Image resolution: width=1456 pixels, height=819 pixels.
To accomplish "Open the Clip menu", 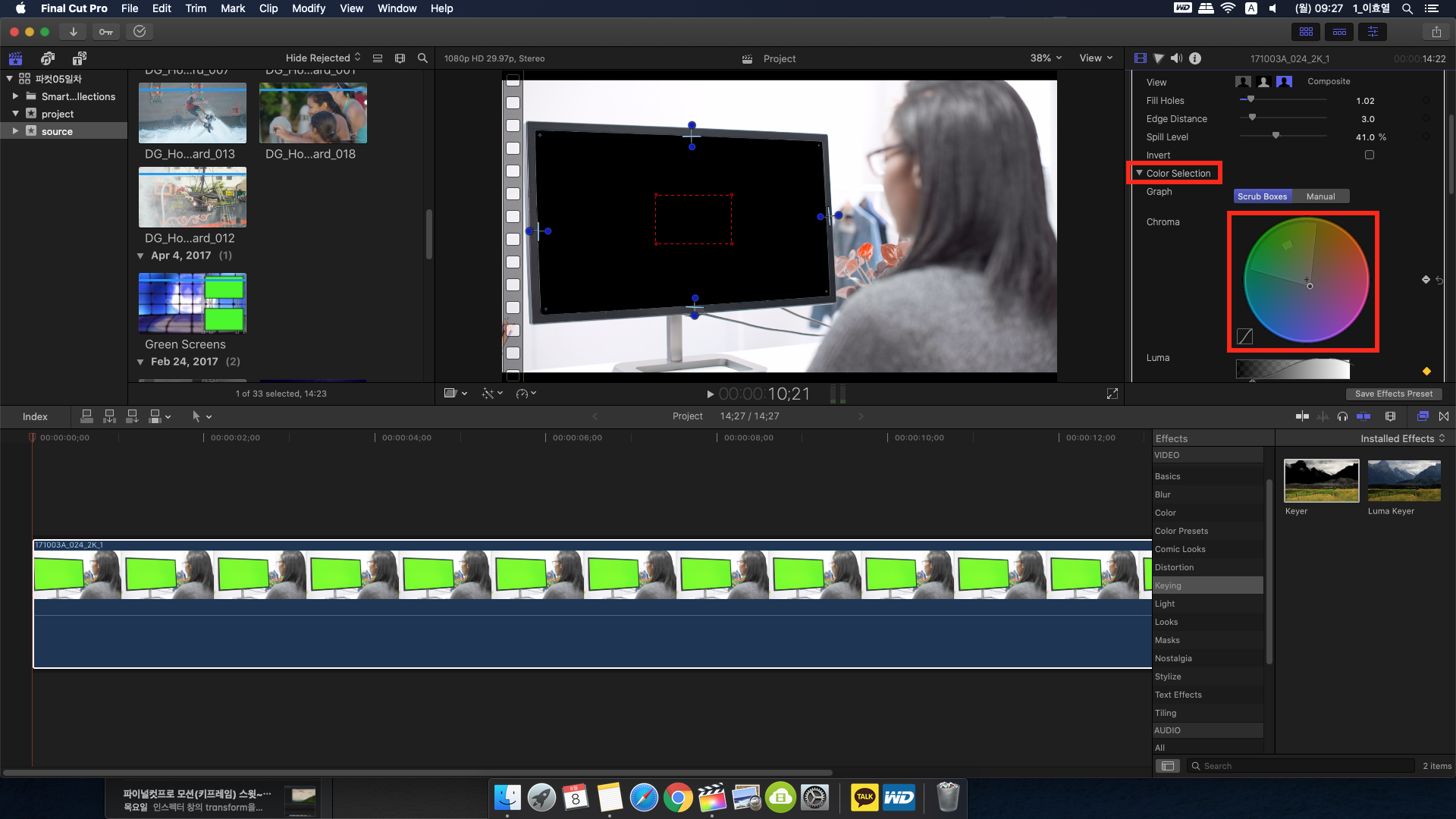I will click(268, 8).
